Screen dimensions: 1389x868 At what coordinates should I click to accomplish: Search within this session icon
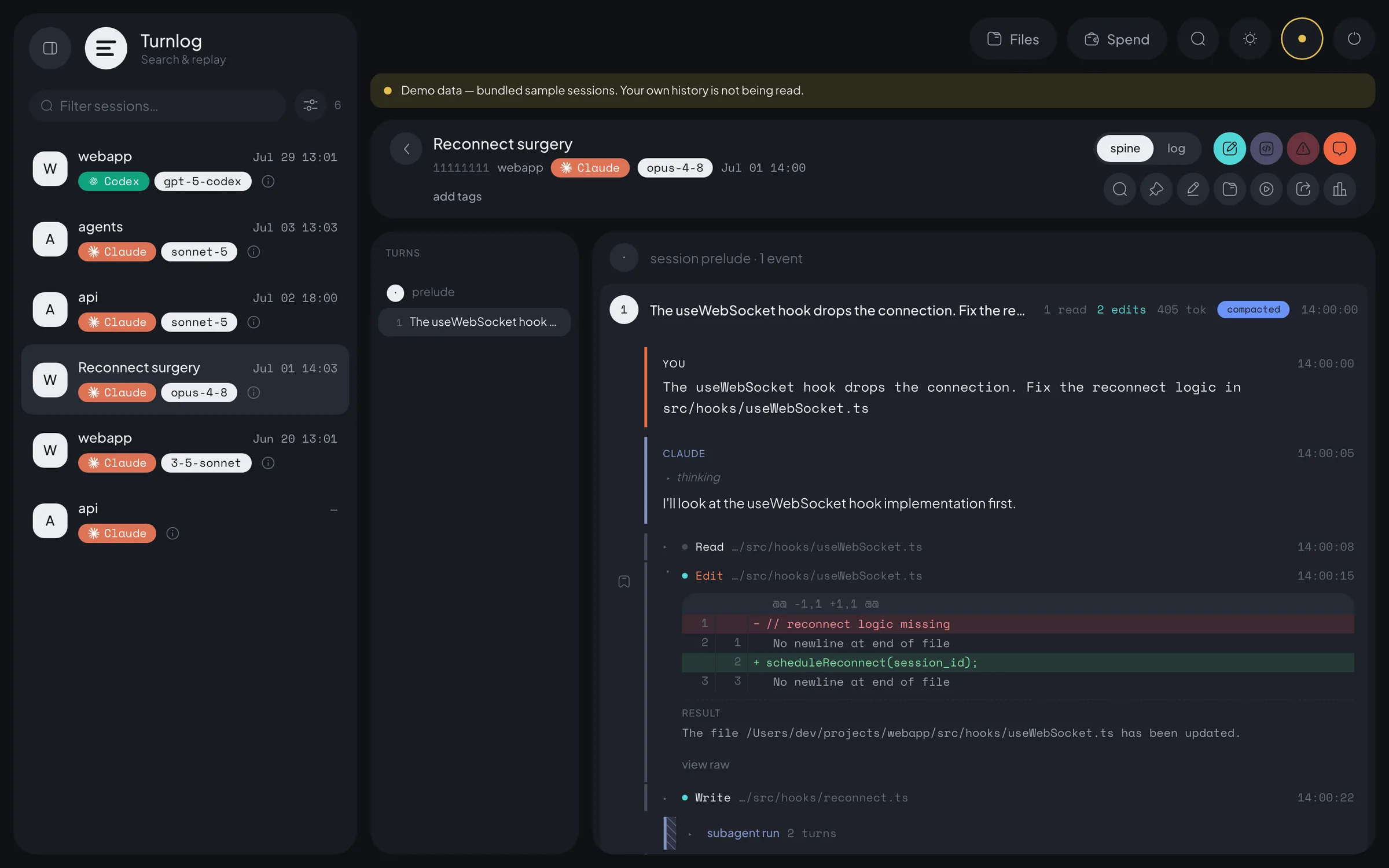(x=1119, y=189)
